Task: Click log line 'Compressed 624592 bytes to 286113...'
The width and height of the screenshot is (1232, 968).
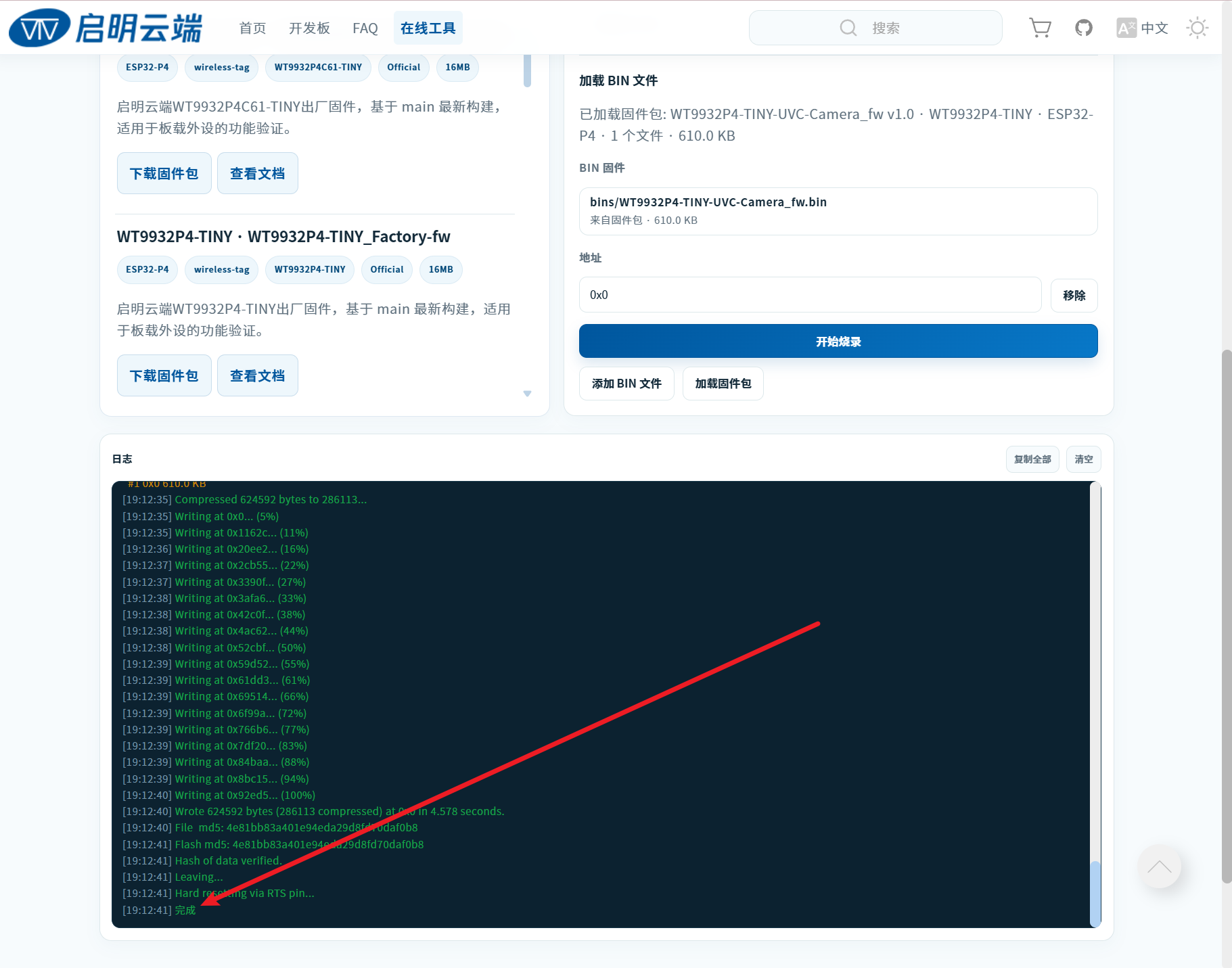Action: tap(244, 500)
